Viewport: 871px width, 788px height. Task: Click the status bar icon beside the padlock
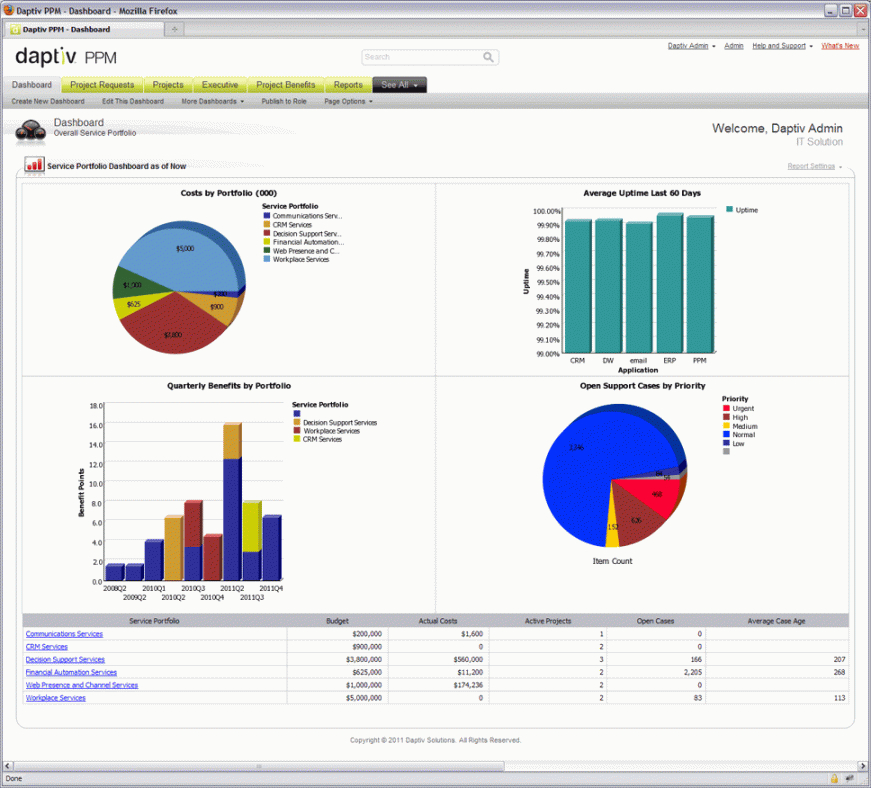[851, 778]
